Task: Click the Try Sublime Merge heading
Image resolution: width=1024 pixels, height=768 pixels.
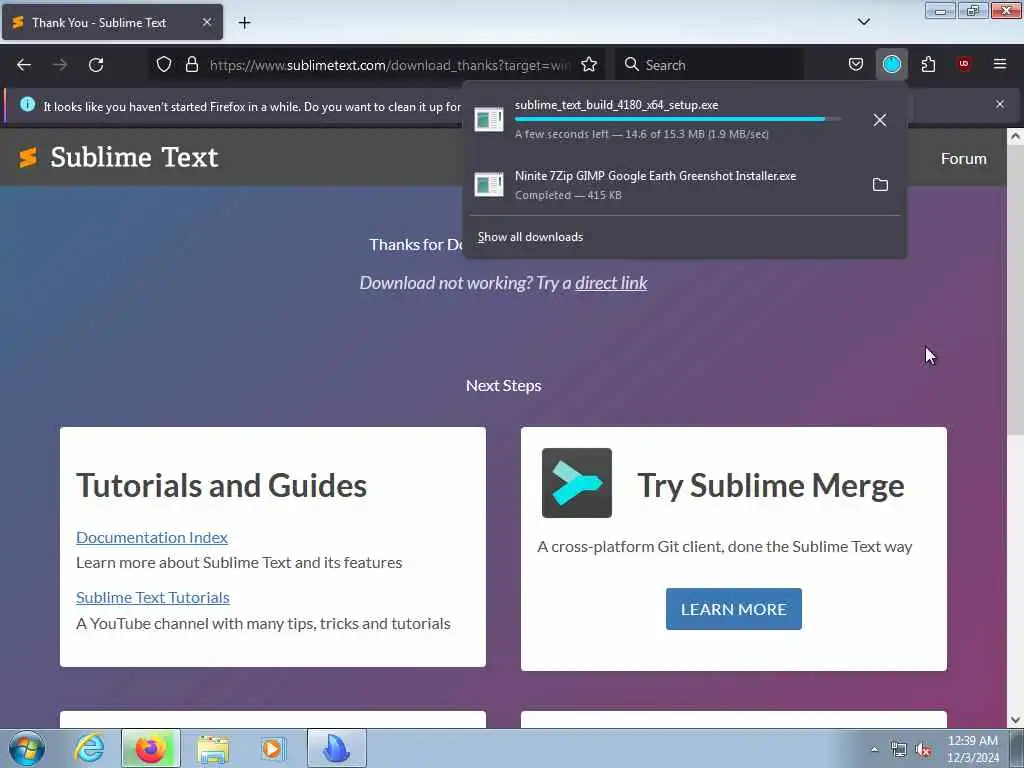Action: (x=771, y=485)
